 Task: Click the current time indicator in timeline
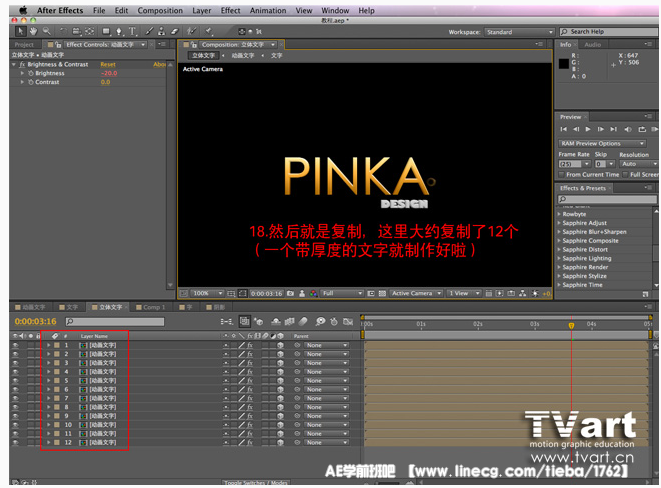571,326
